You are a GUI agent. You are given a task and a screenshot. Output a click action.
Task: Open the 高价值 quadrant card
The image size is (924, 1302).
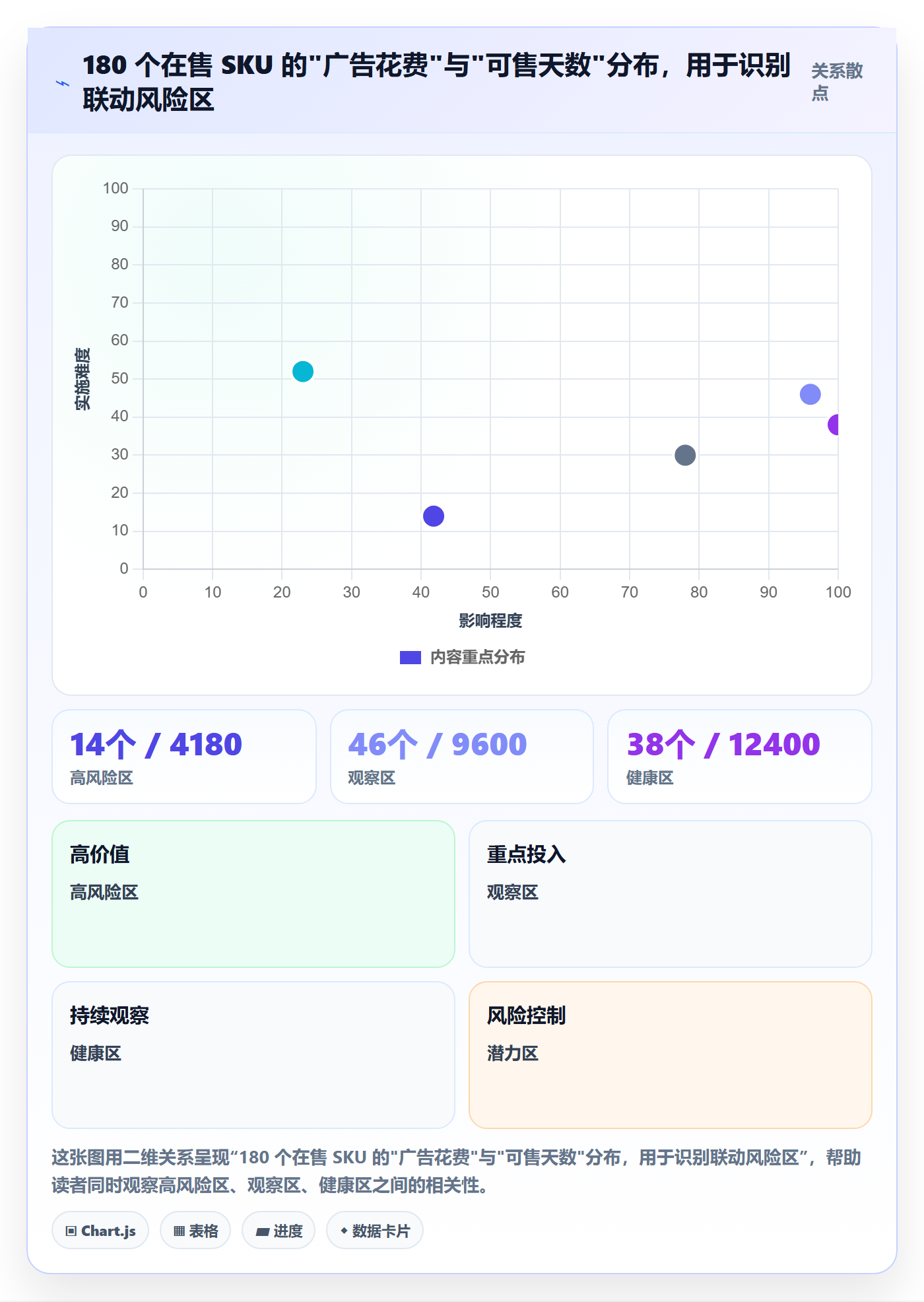[x=253, y=894]
